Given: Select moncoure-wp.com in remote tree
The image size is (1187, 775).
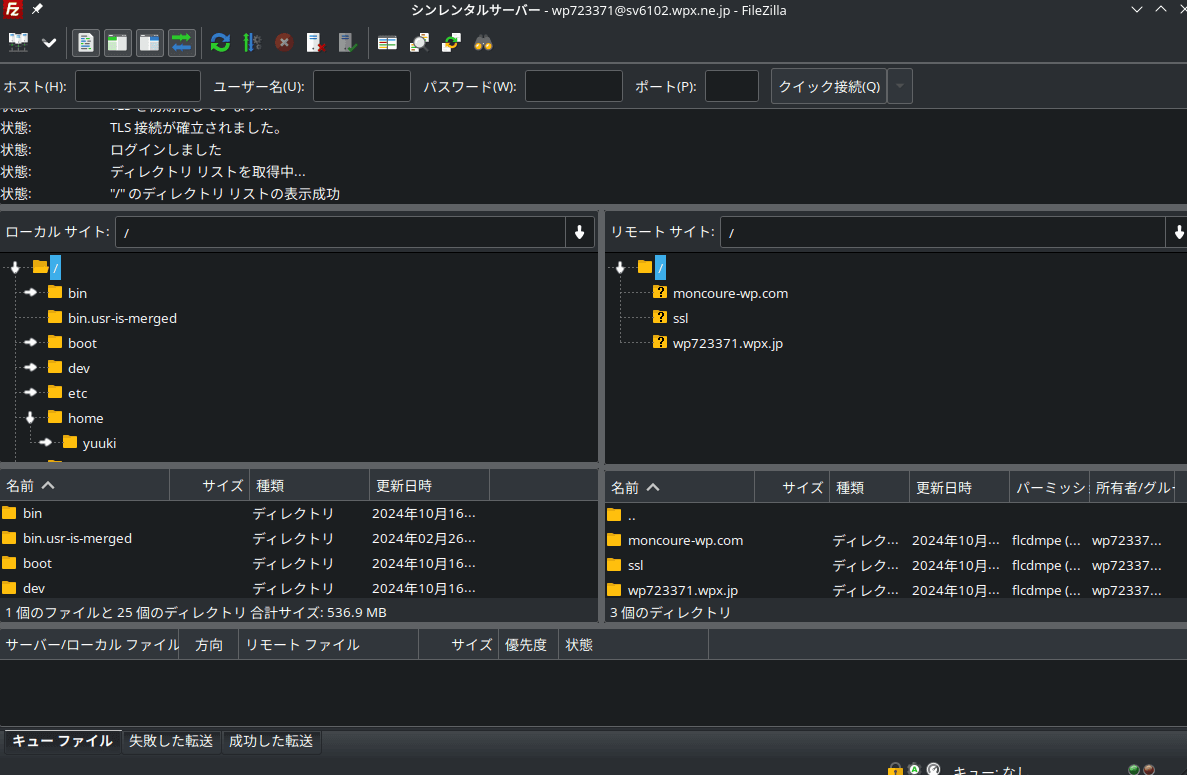Looking at the screenshot, I should tap(730, 293).
